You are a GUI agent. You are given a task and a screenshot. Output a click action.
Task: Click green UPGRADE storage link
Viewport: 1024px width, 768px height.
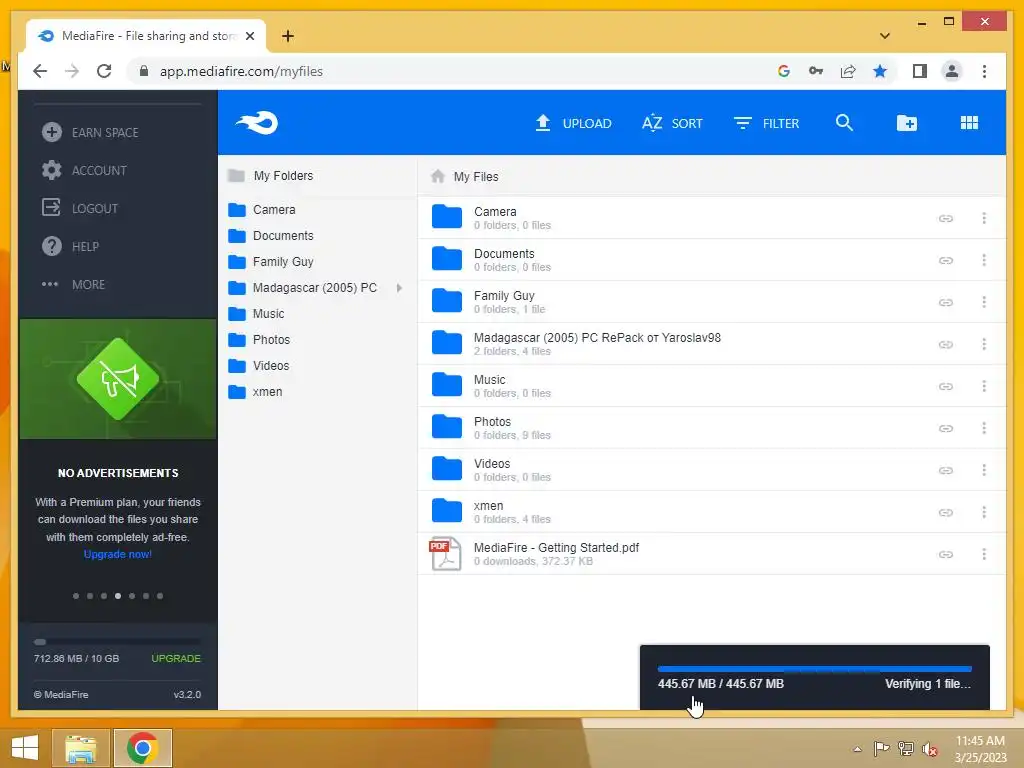(176, 658)
